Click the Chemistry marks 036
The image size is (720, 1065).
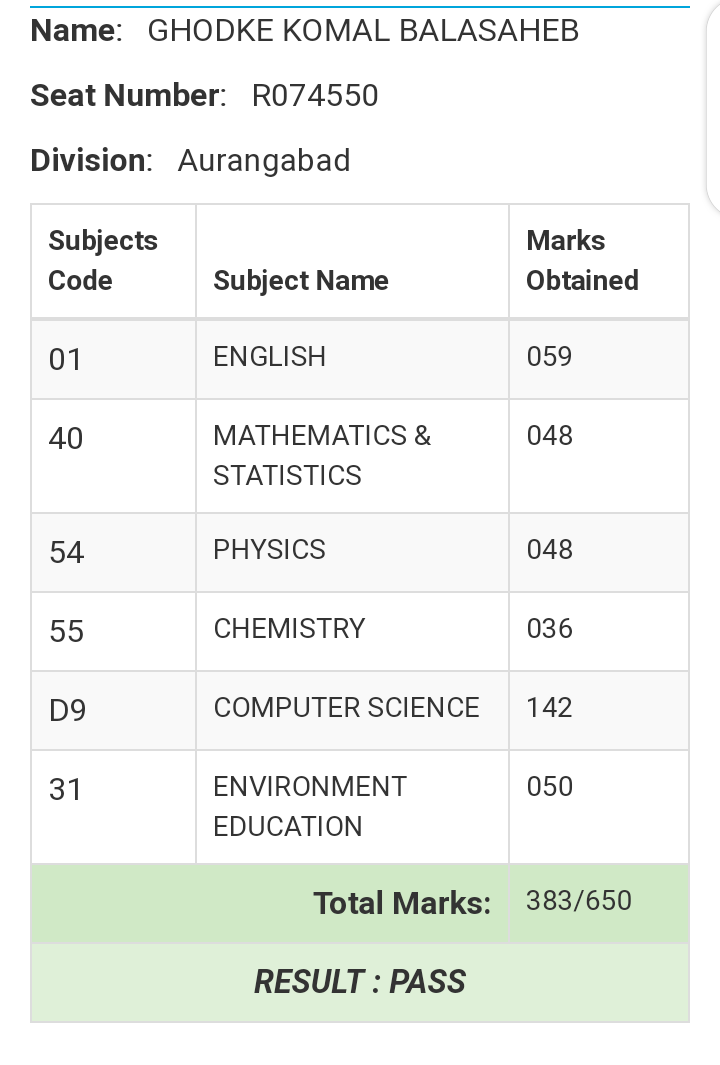click(550, 628)
